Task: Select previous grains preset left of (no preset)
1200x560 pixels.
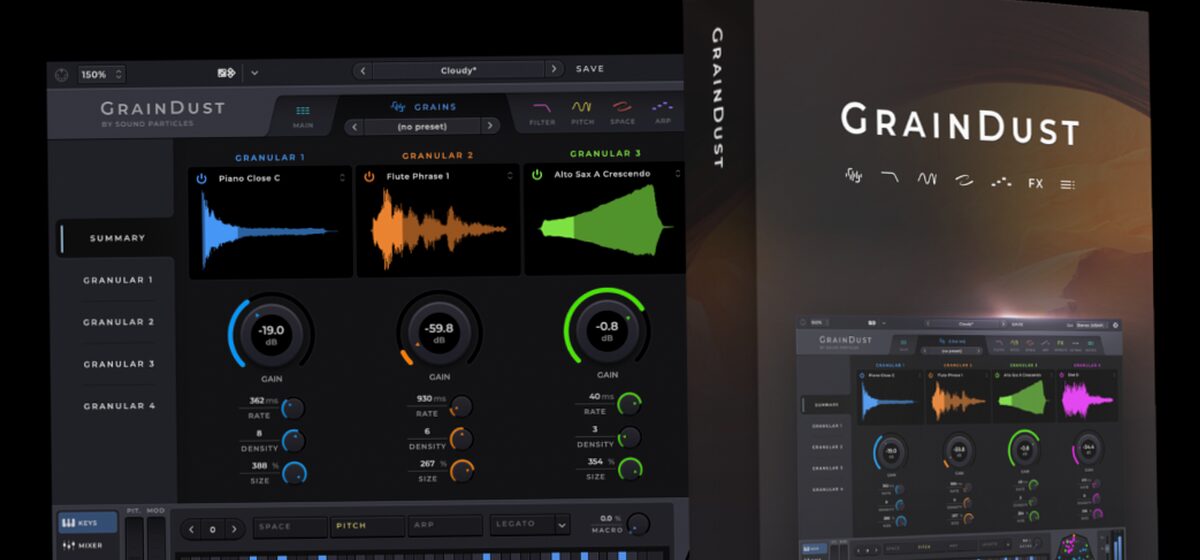Action: pos(354,126)
